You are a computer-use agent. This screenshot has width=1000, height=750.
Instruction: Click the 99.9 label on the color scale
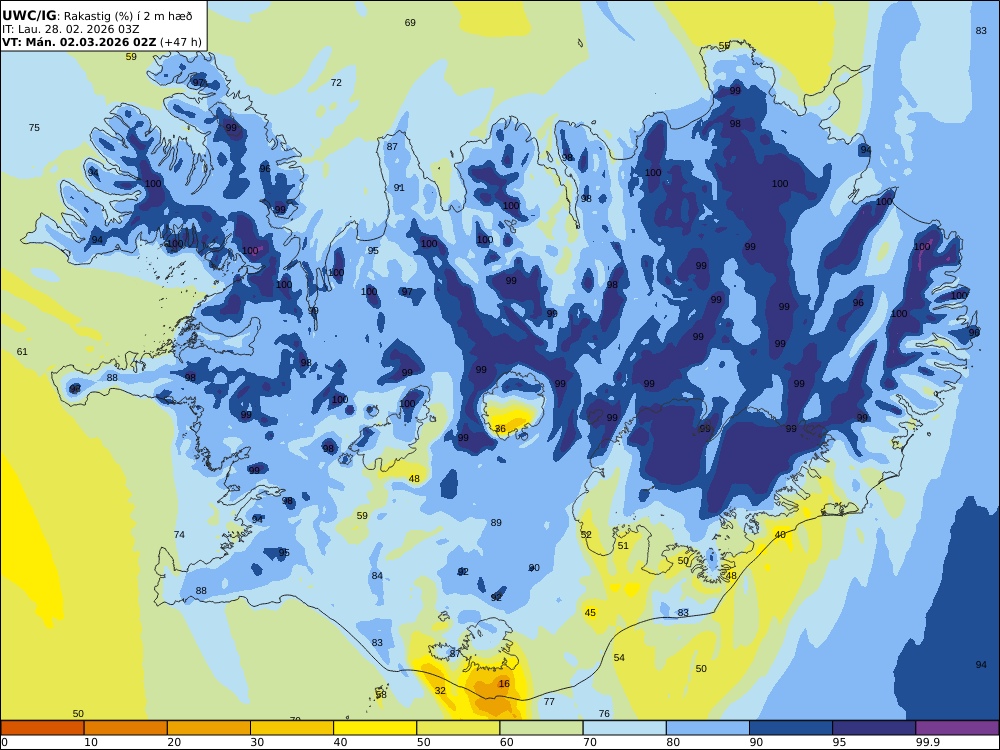[x=927, y=742]
